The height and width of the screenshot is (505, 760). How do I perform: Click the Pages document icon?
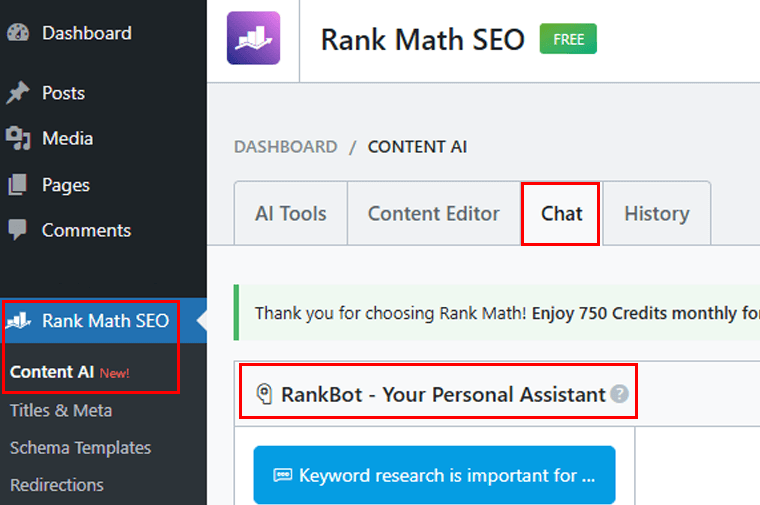(18, 185)
